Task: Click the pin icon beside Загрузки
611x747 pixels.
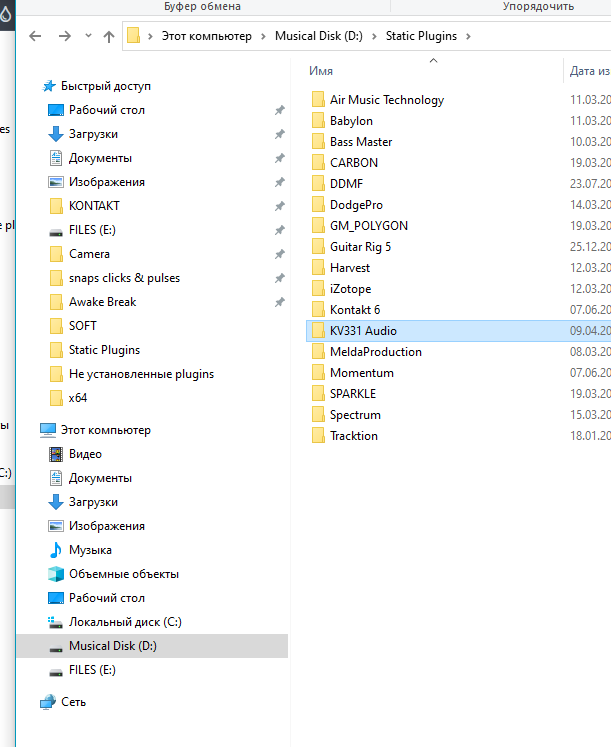Action: (280, 134)
